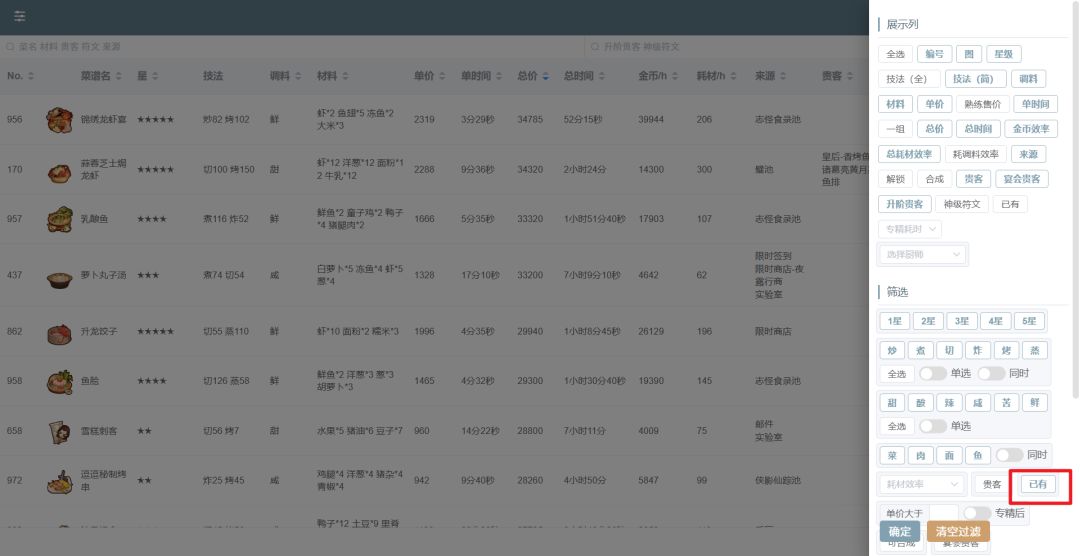This screenshot has width=1080, height=556.
Task: Click the 单价大于 price input field
Action: coord(943,513)
